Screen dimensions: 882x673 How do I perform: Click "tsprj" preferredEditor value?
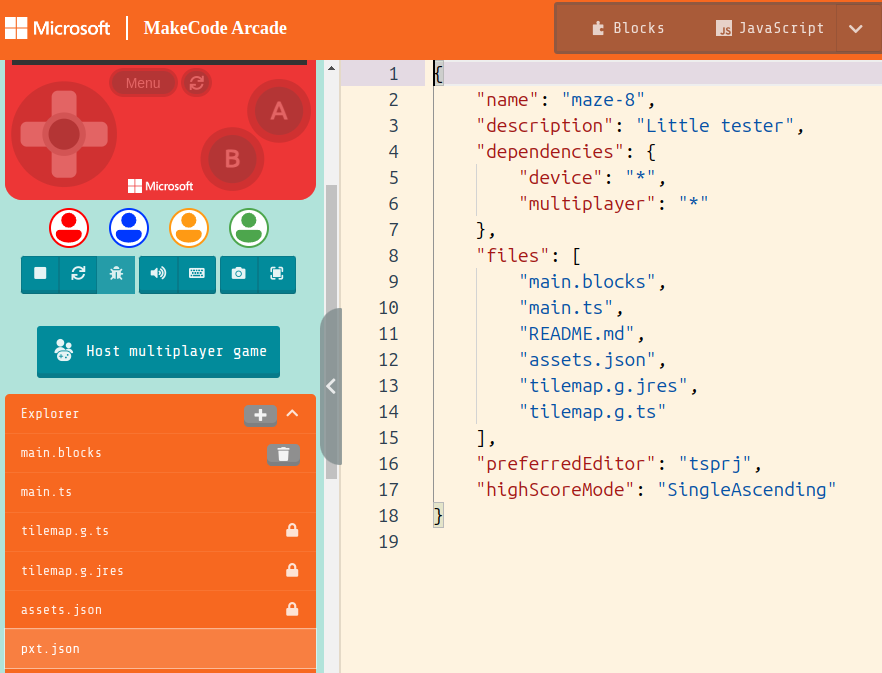click(714, 464)
